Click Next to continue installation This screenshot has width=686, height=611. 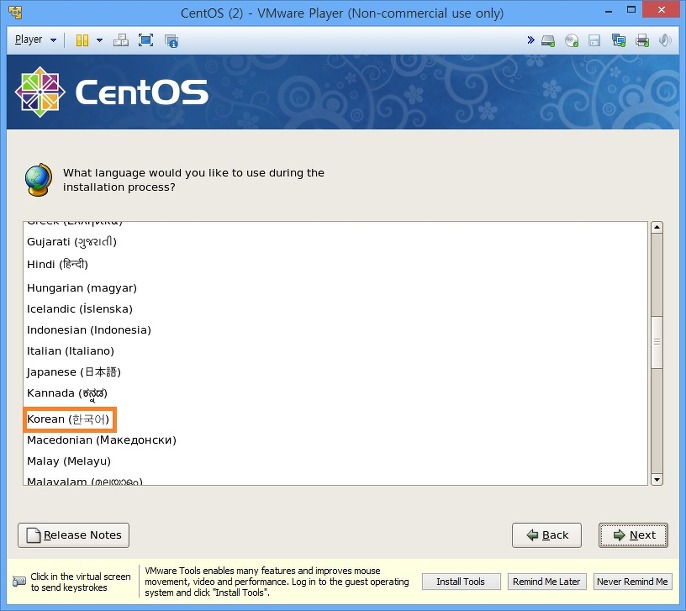(x=633, y=535)
